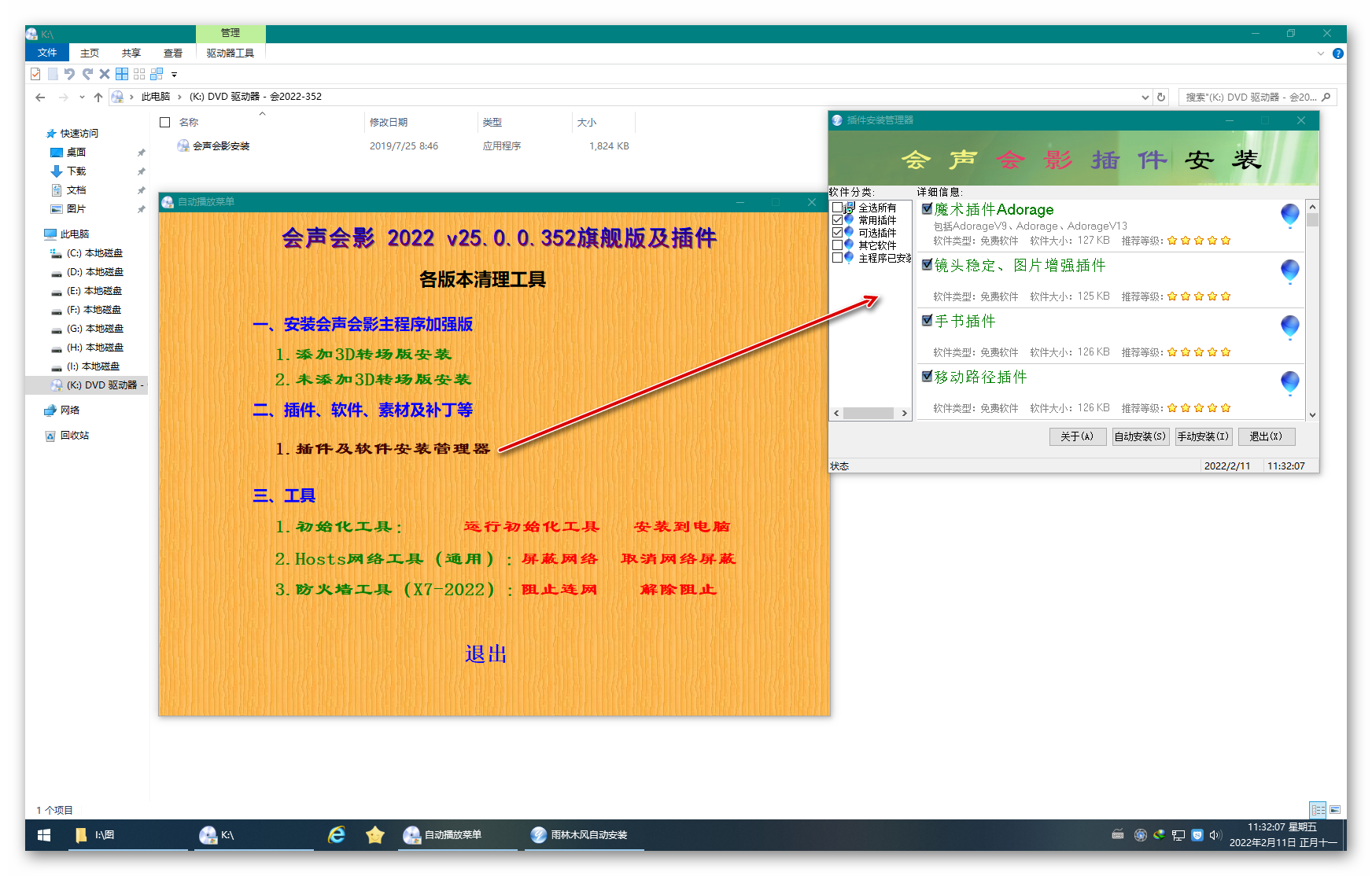Image resolution: width=1372 pixels, height=876 pixels.
Task: Click the Explorer help question mark icon
Action: [1338, 53]
